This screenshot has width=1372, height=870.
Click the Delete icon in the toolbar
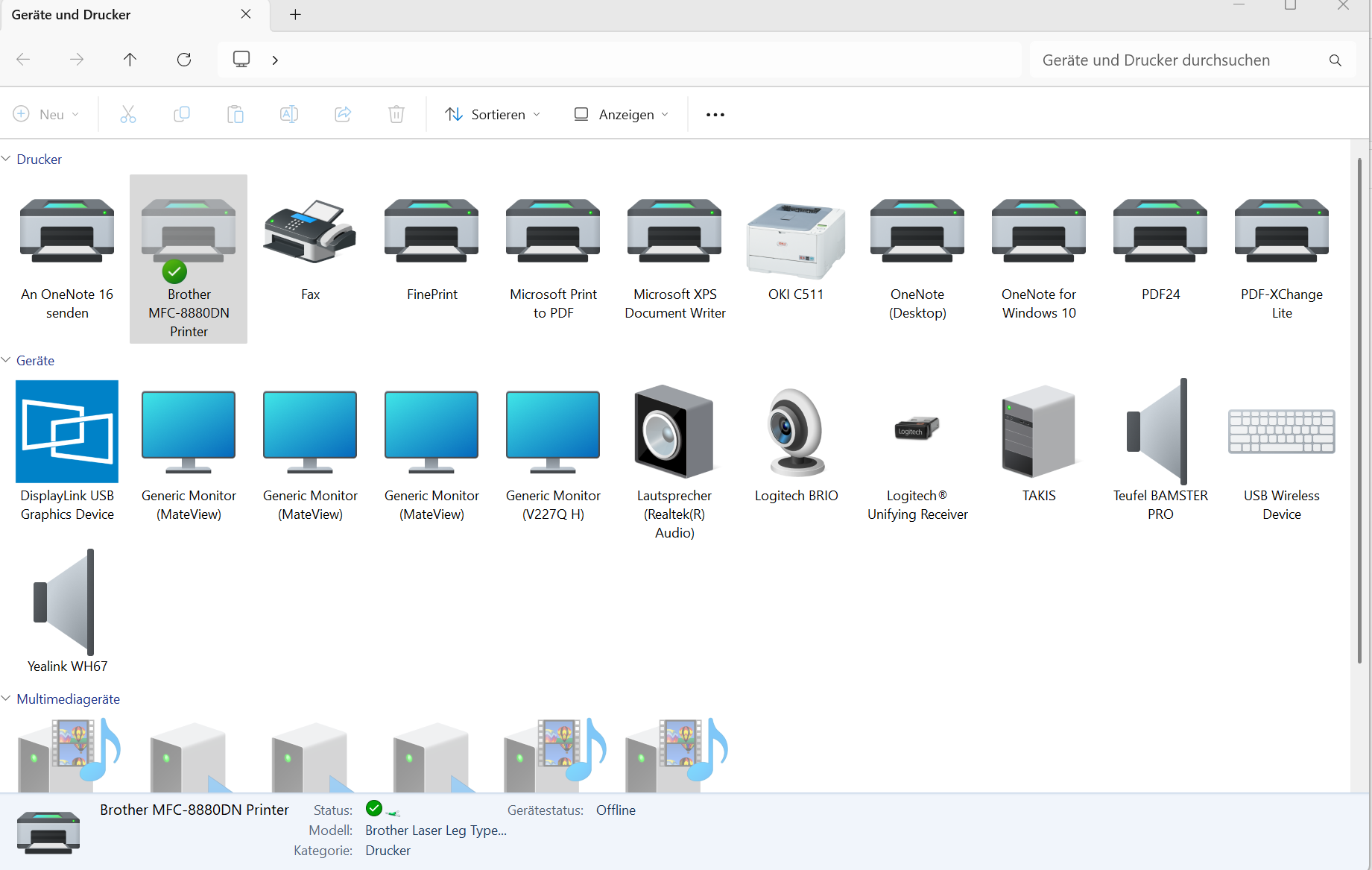(396, 113)
